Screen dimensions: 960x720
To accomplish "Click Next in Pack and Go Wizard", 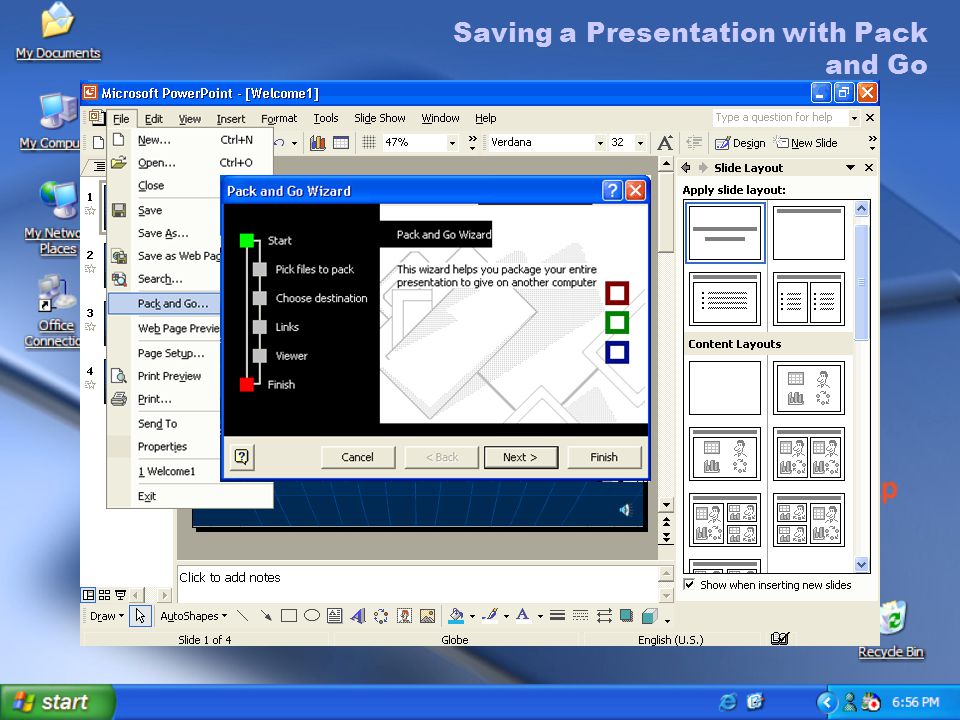I will pos(520,457).
